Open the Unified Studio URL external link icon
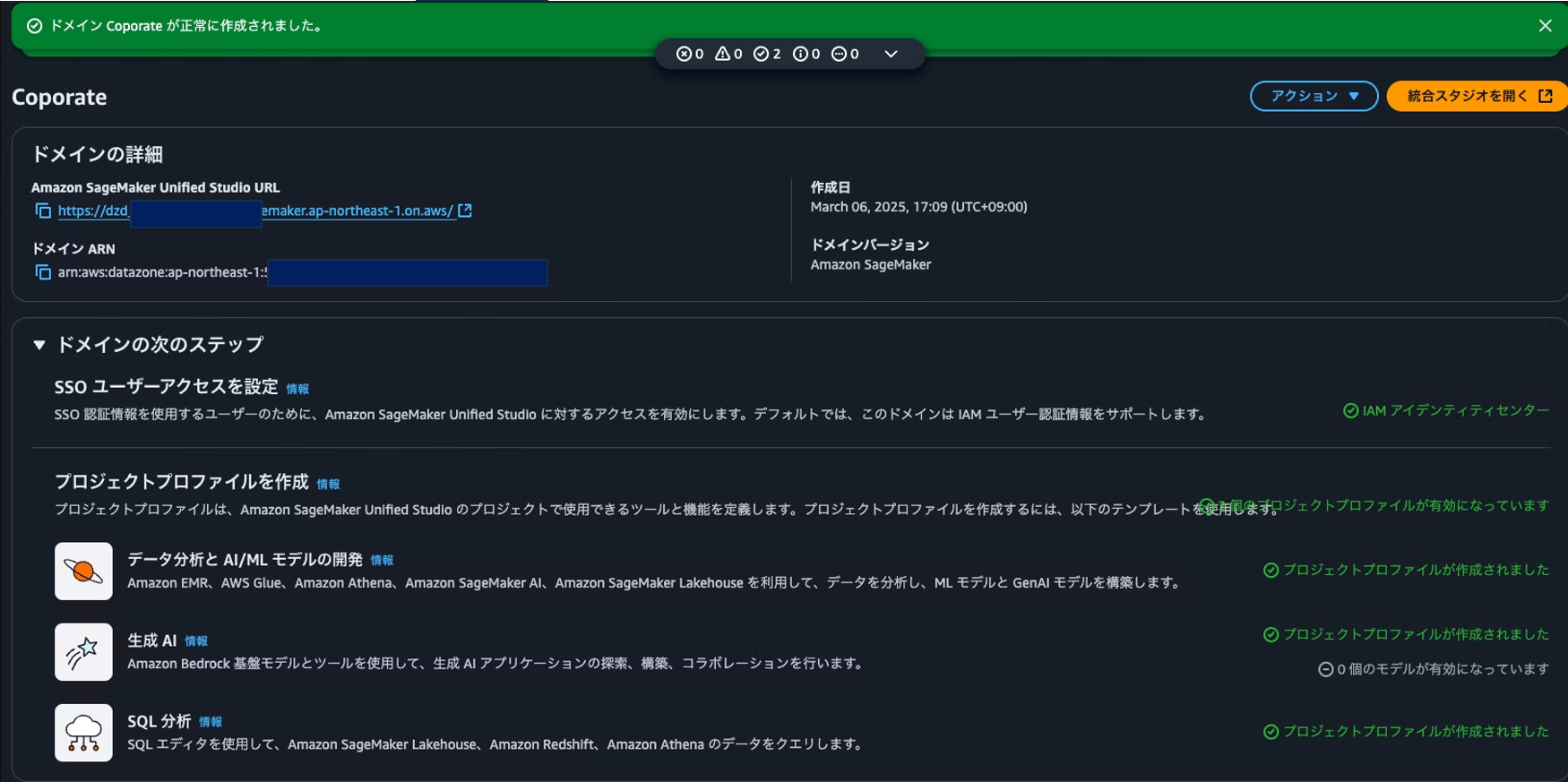 point(465,211)
